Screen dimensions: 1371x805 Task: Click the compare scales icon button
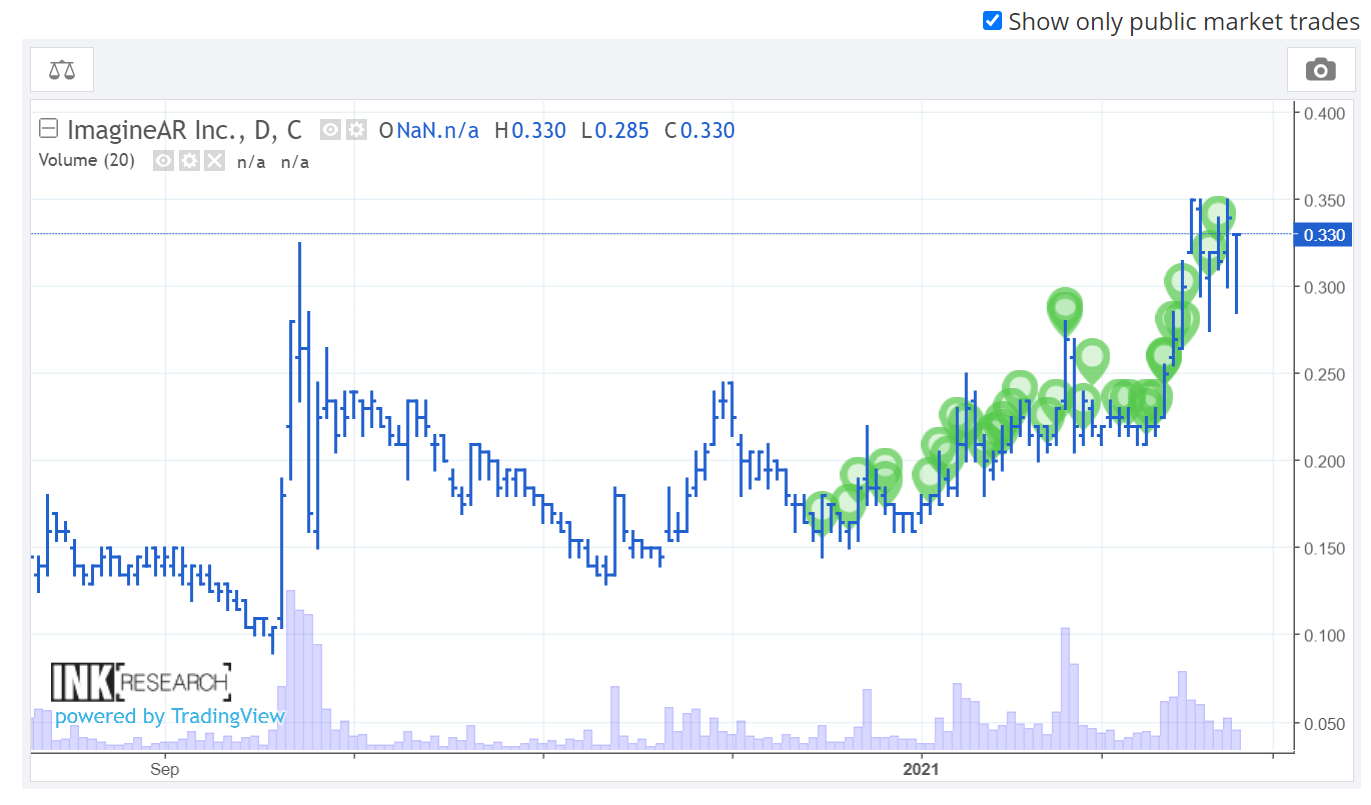click(62, 69)
